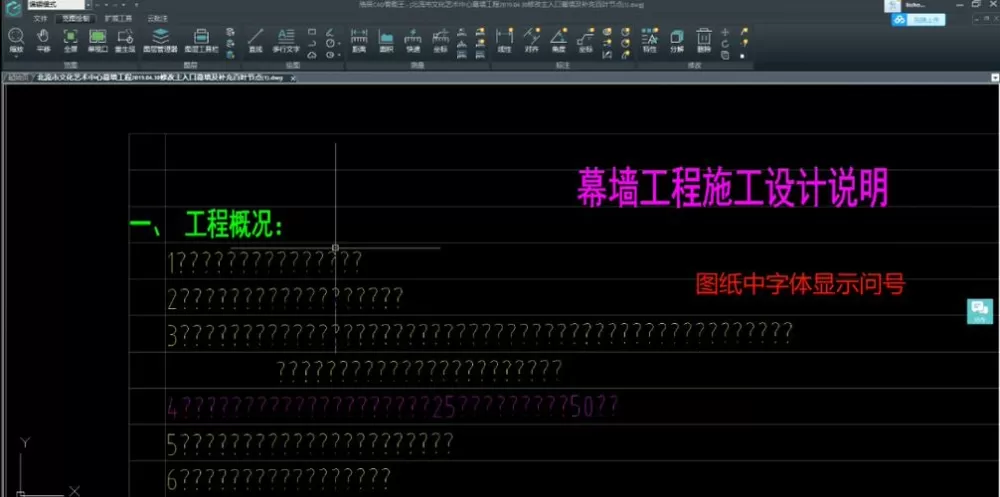Click text line starting with 2???

click(x=285, y=298)
